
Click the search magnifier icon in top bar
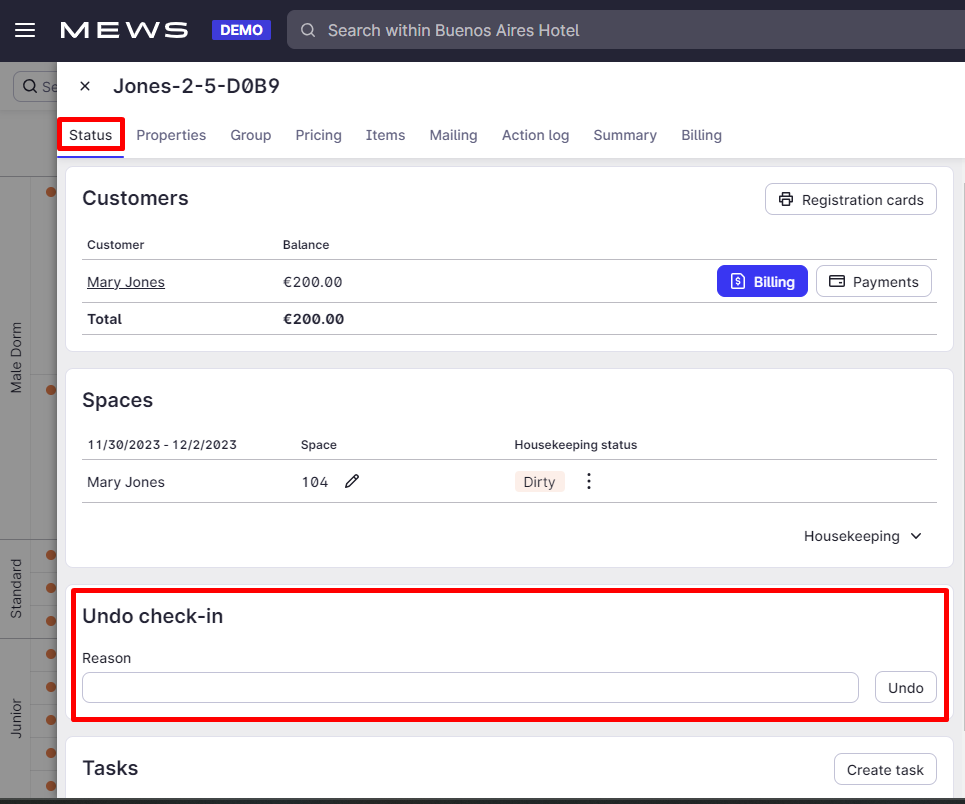308,30
